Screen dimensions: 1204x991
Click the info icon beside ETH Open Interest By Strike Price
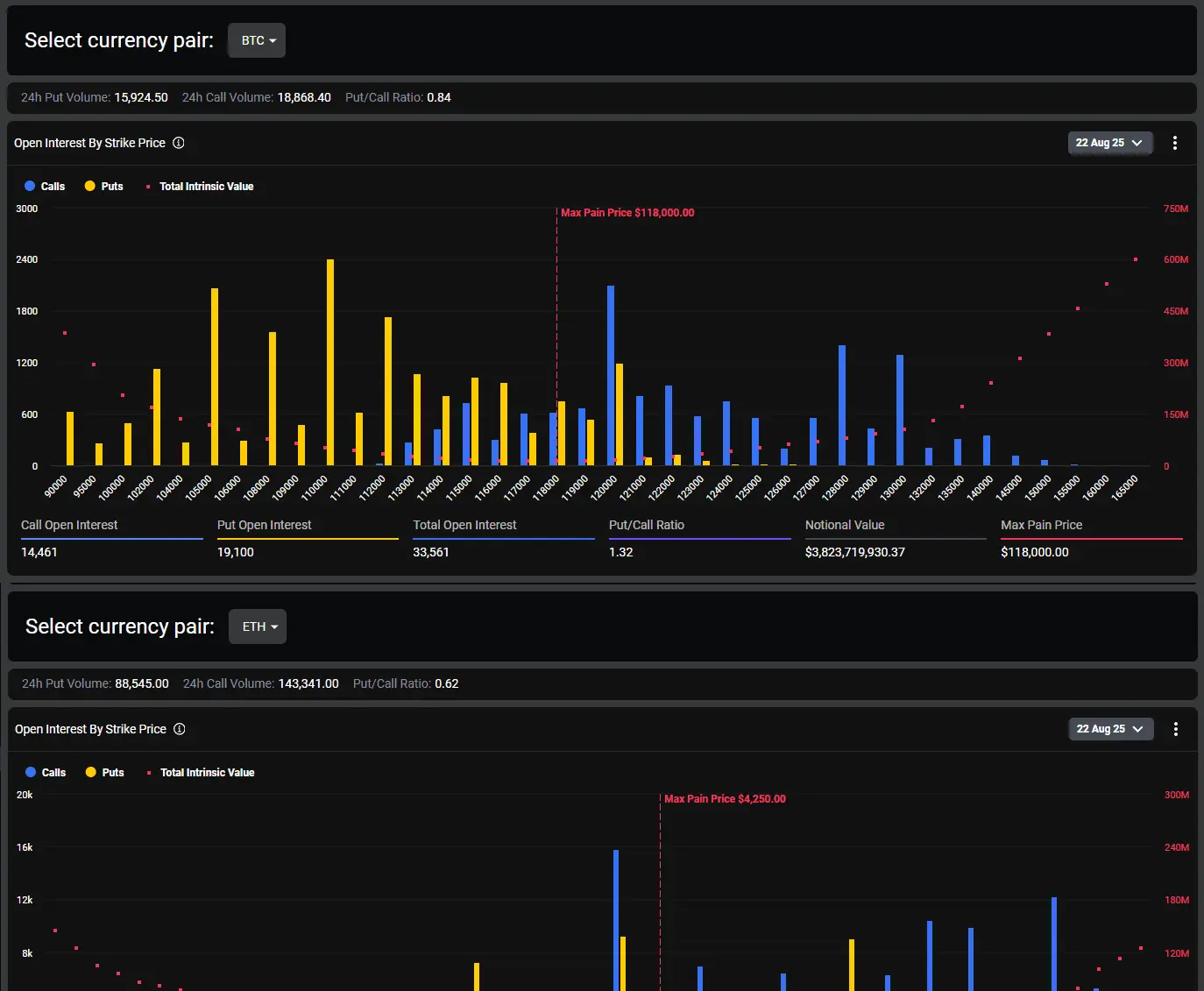point(180,729)
